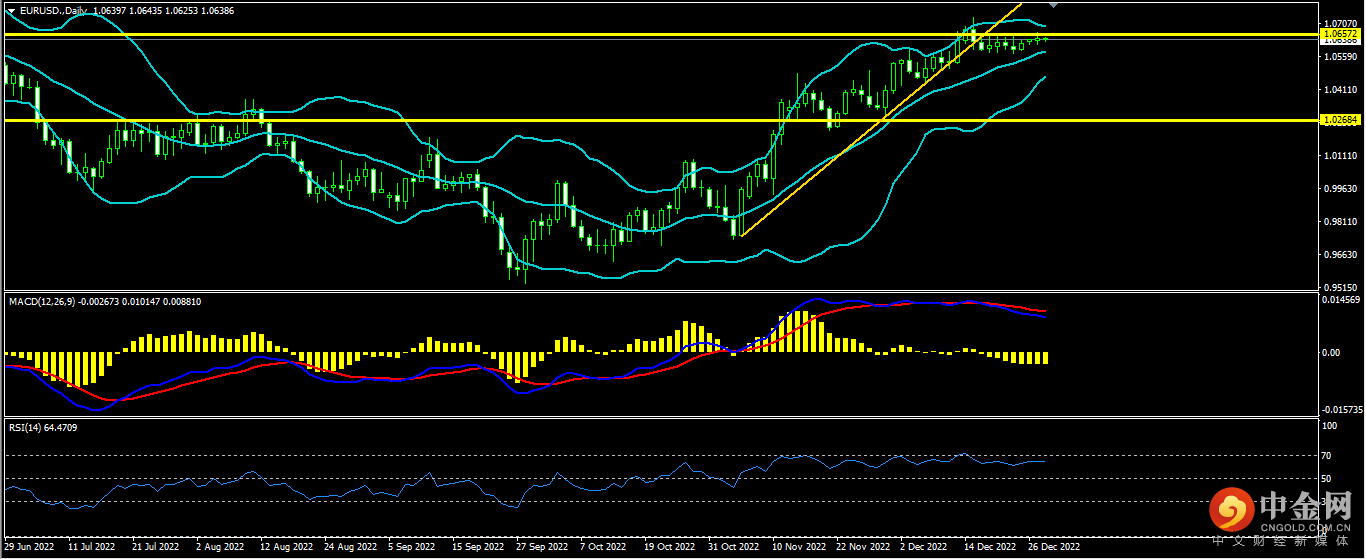Select the 1.02684 yellow price label
The height and width of the screenshot is (559, 1366).
[x=1340, y=120]
